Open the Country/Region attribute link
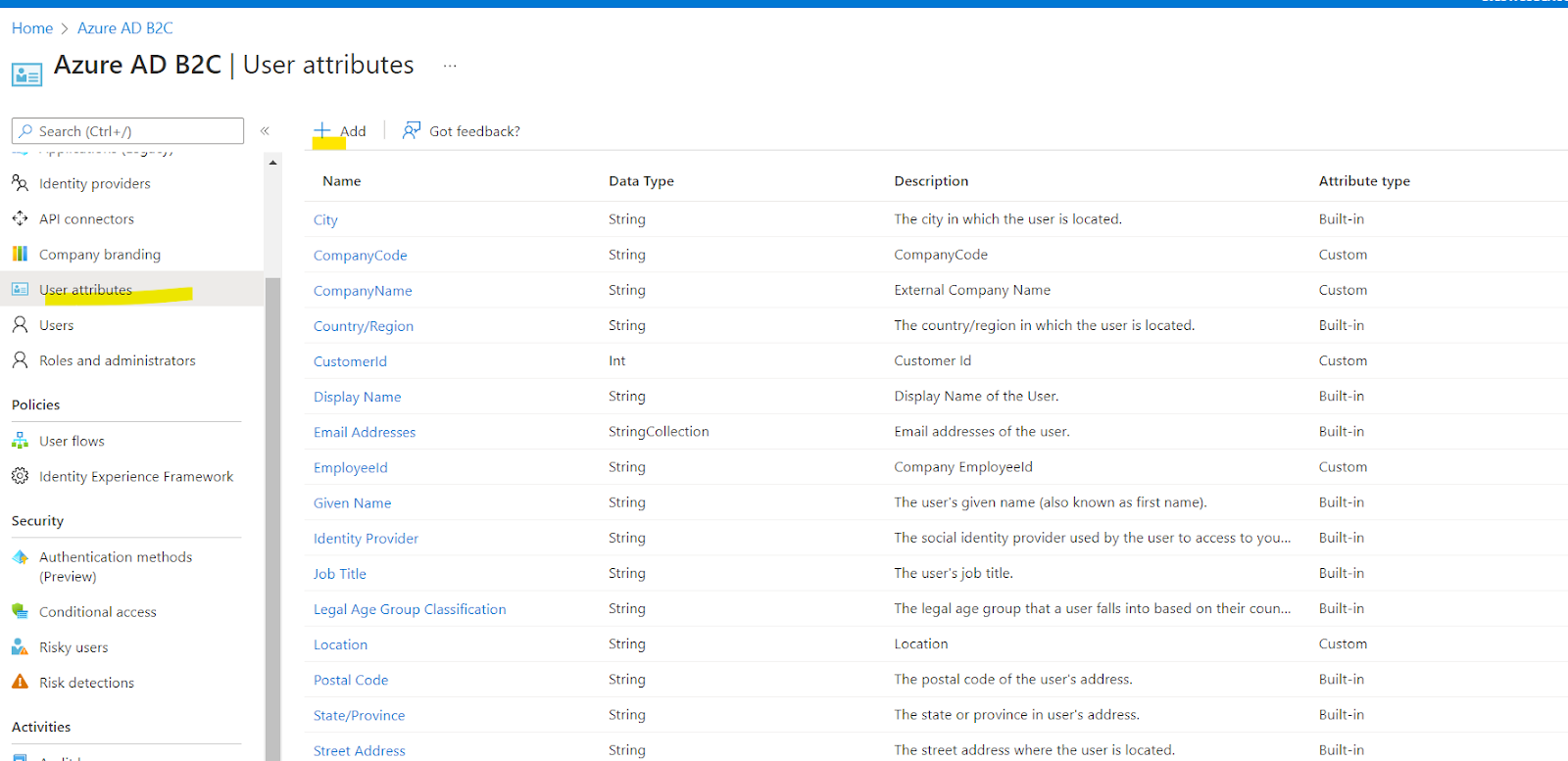This screenshot has height=761, width=1568. coord(364,325)
